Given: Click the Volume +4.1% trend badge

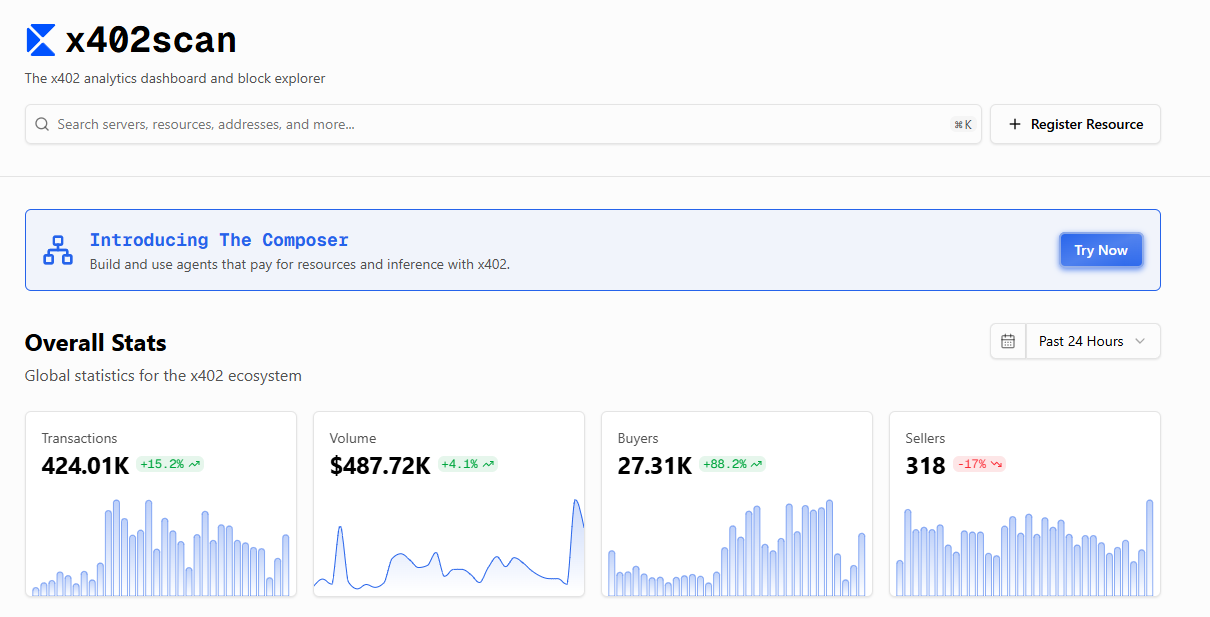Looking at the screenshot, I should 467,464.
